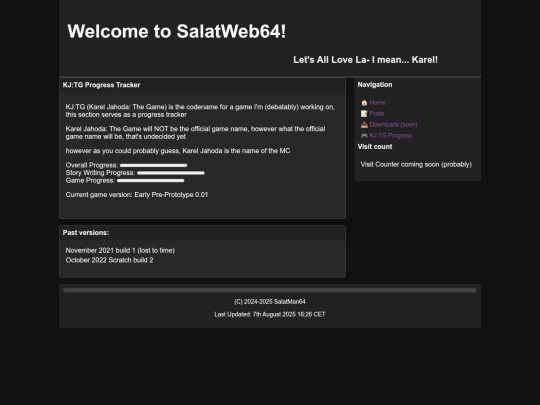Click the Game Progress bar
The image size is (540, 405).
click(x=150, y=181)
